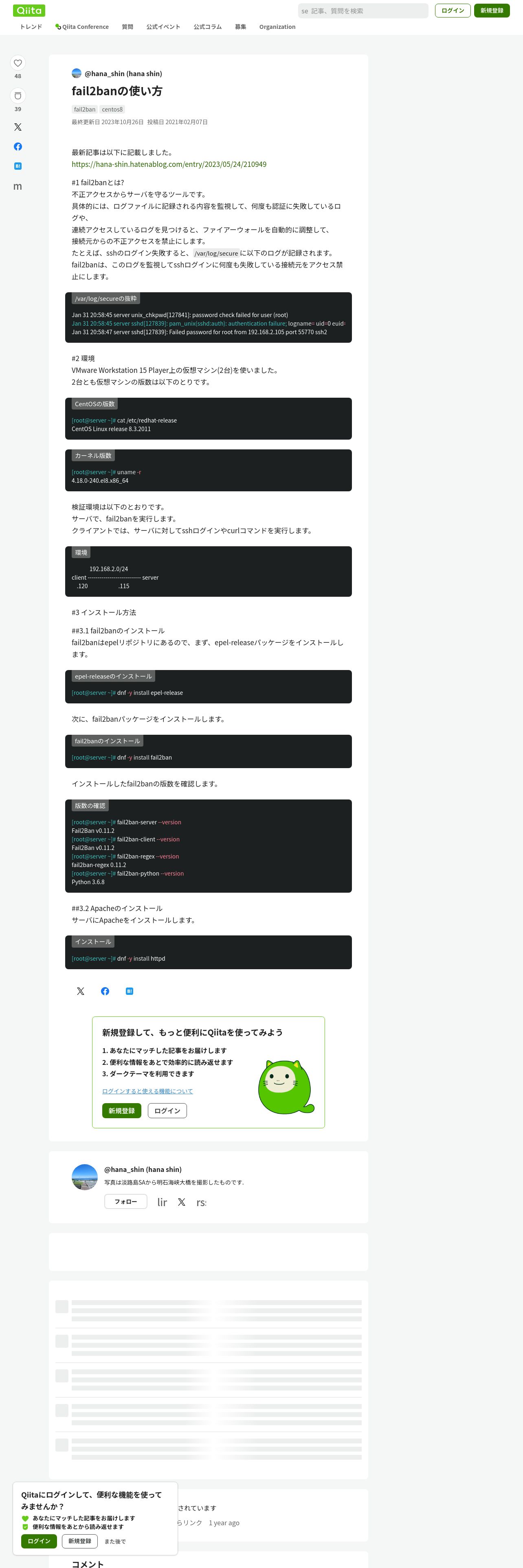Screen dimensions: 523x1568
Task: Open the hatenablog article link
Action: (x=169, y=164)
